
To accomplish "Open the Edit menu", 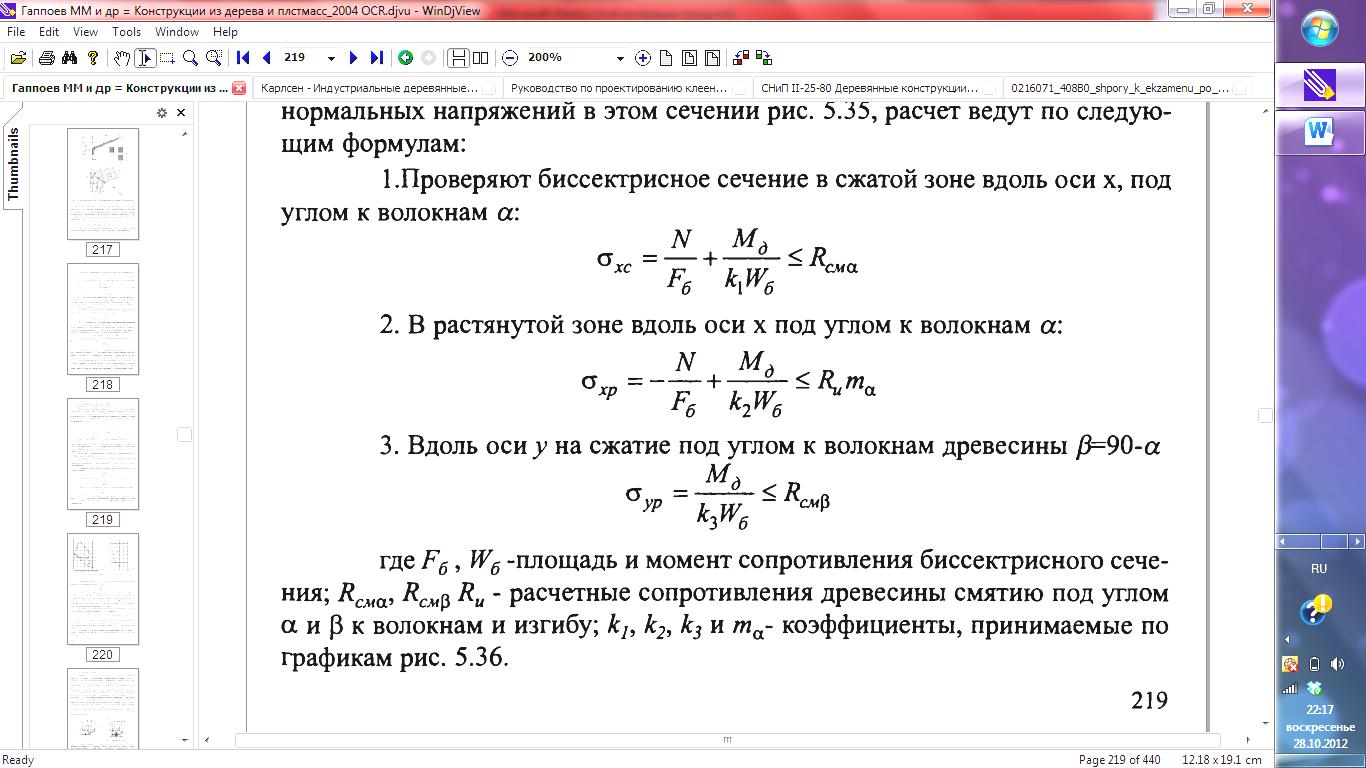I will 49,32.
